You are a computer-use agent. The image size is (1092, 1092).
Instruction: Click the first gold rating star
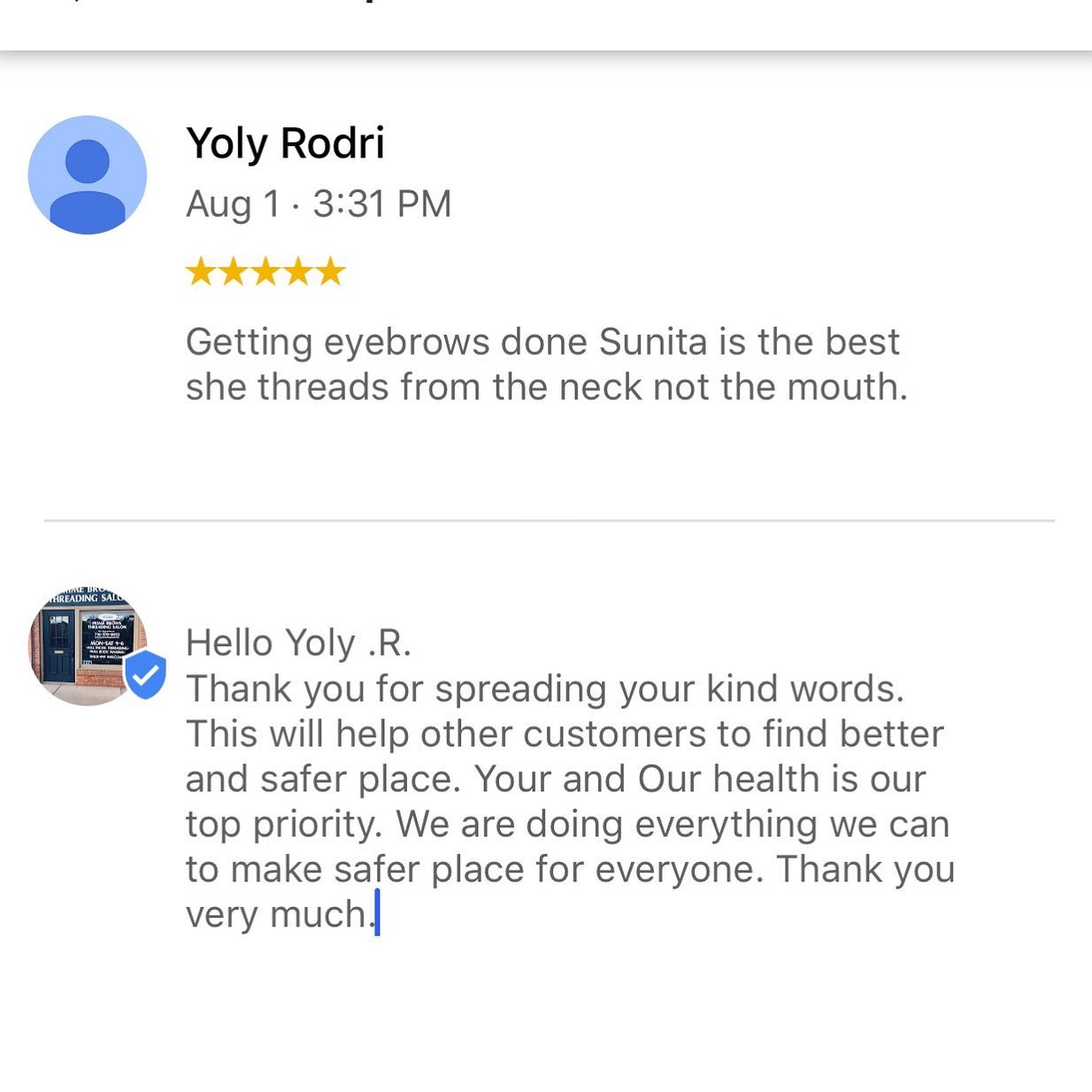(201, 272)
